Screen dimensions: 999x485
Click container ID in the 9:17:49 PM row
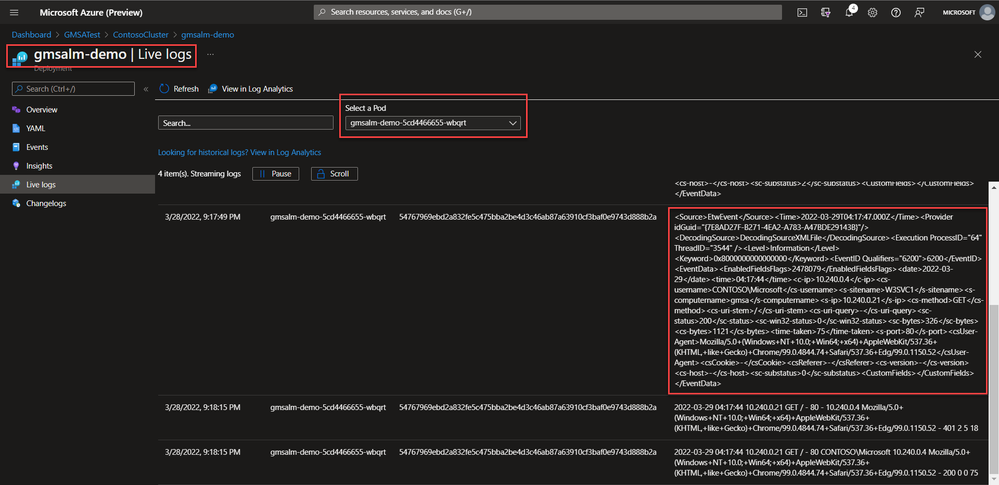(x=528, y=217)
